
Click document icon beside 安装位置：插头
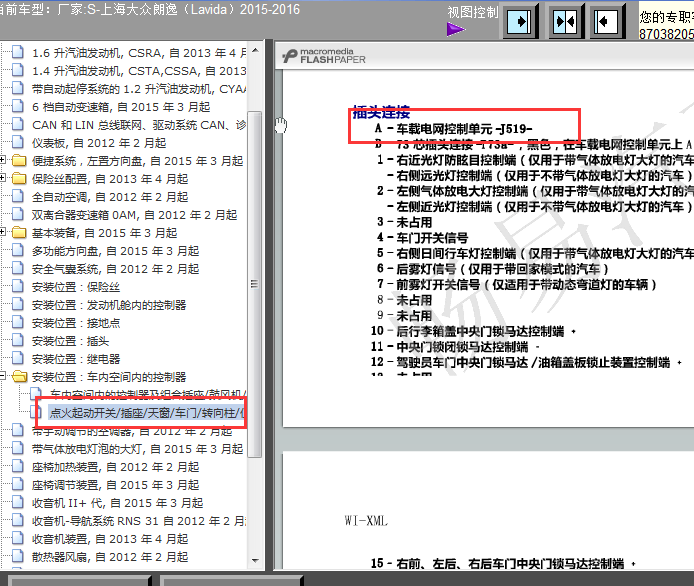pos(17,340)
